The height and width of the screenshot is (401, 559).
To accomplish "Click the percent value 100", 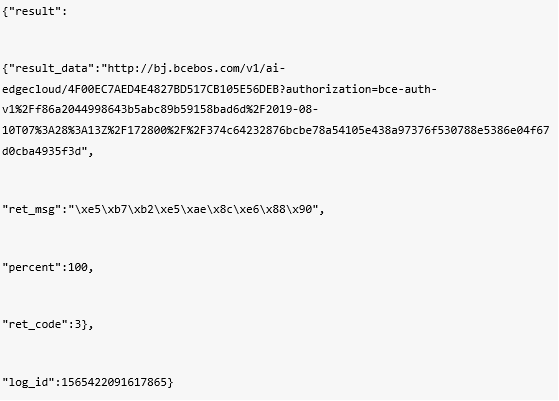I will pyautogui.click(x=78, y=267).
